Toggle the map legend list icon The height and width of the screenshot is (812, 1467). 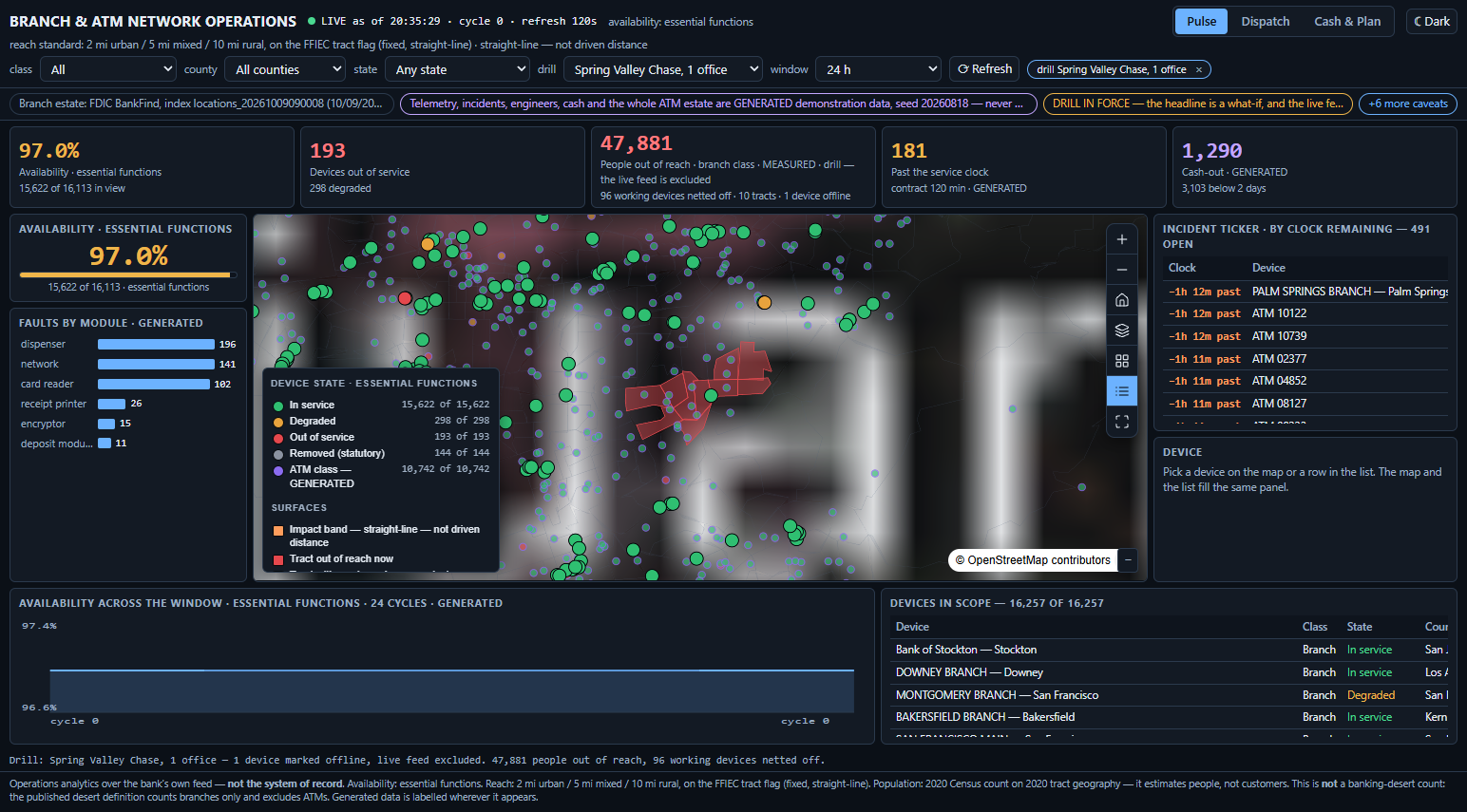tap(1122, 391)
